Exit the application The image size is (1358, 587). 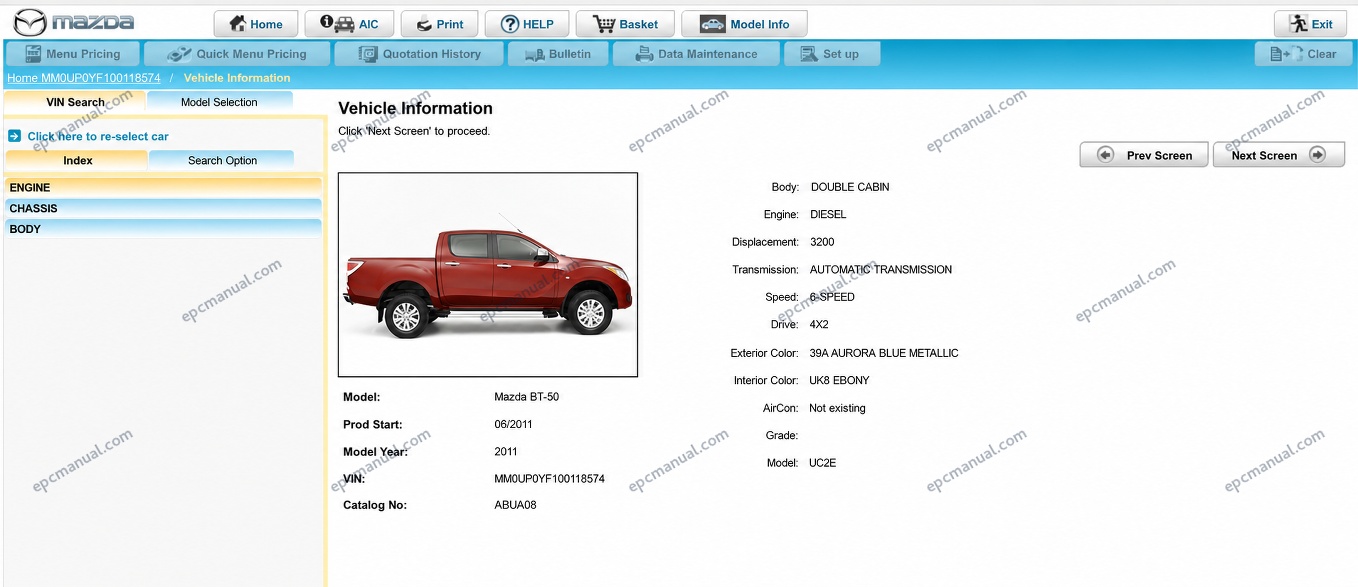click(x=1310, y=24)
